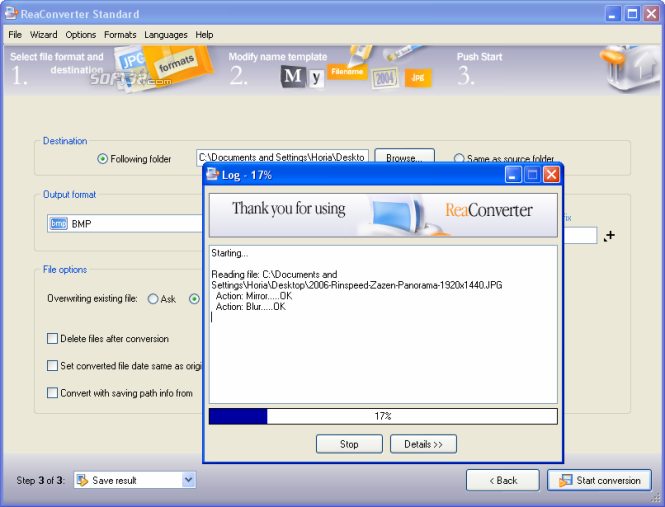Click 'Select file format and destination' step 1
The height and width of the screenshot is (507, 665).
57,63
